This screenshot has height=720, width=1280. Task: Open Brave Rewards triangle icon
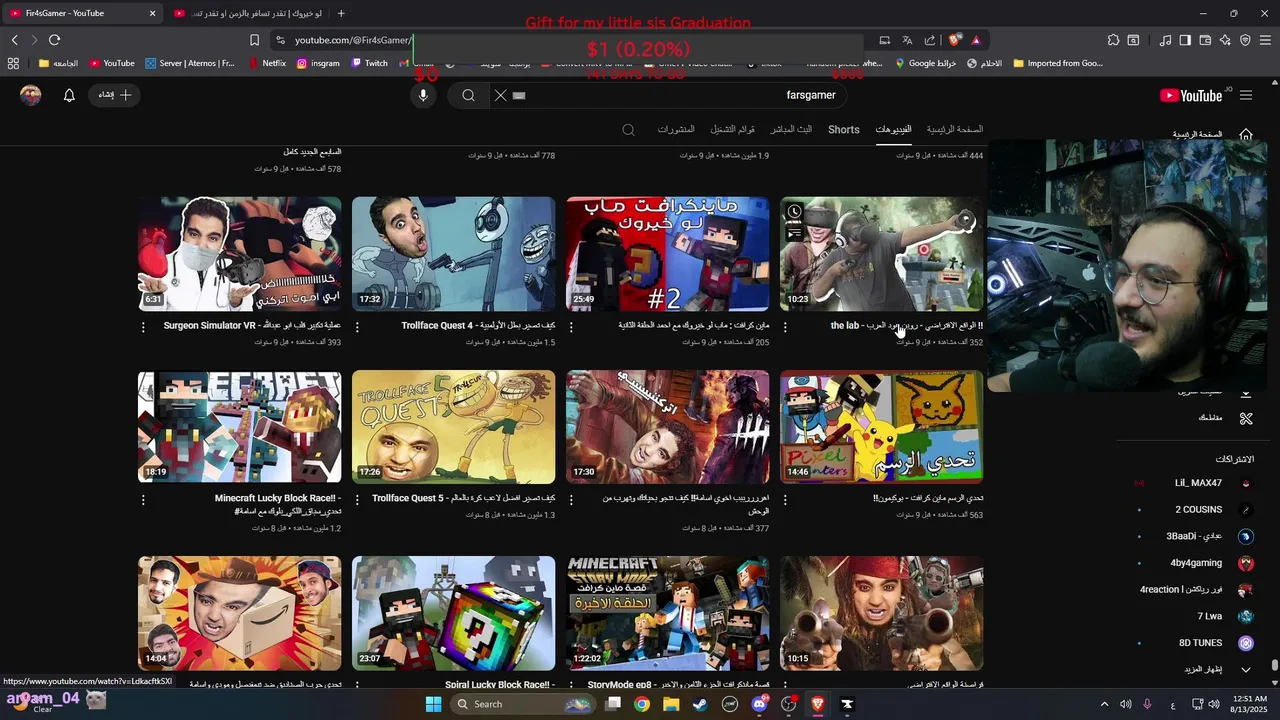tap(976, 40)
